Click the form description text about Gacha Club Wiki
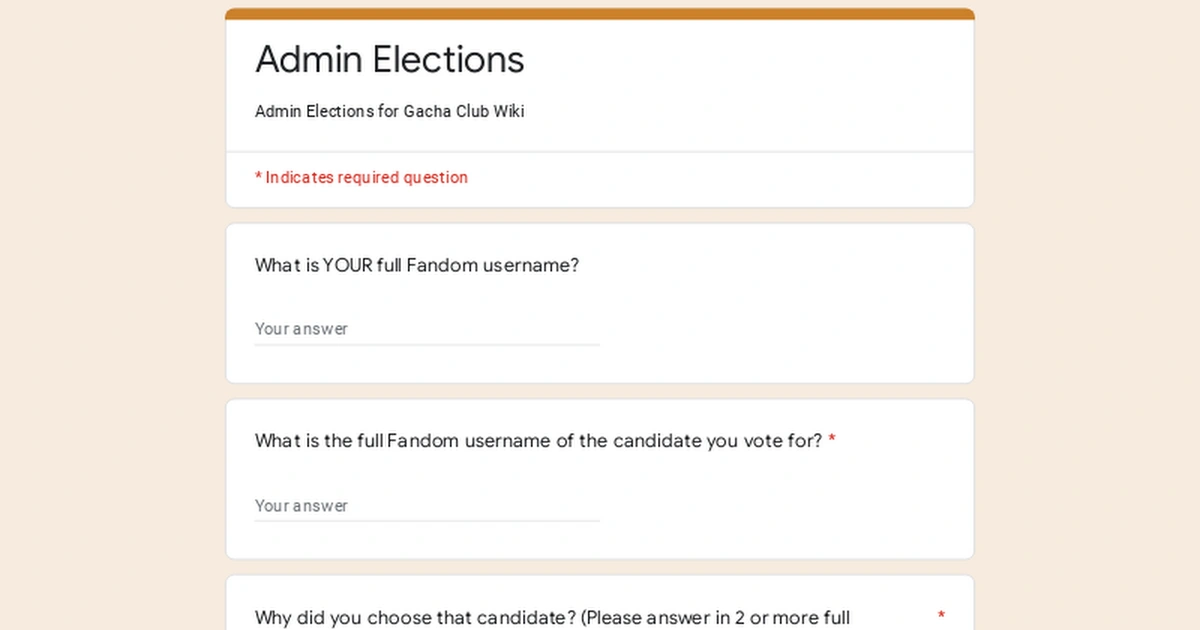 [x=389, y=111]
